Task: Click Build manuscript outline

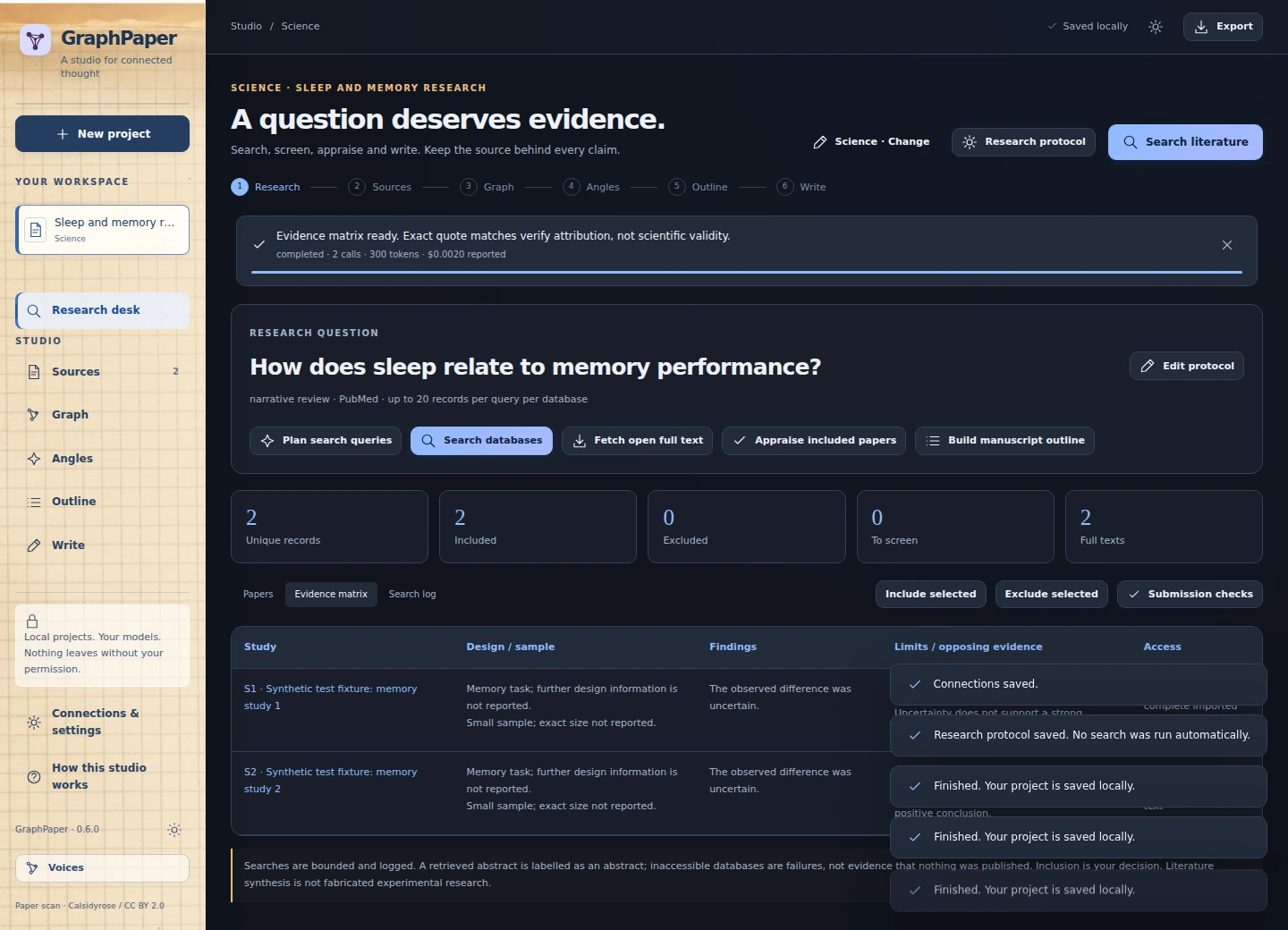Action: pos(1004,441)
